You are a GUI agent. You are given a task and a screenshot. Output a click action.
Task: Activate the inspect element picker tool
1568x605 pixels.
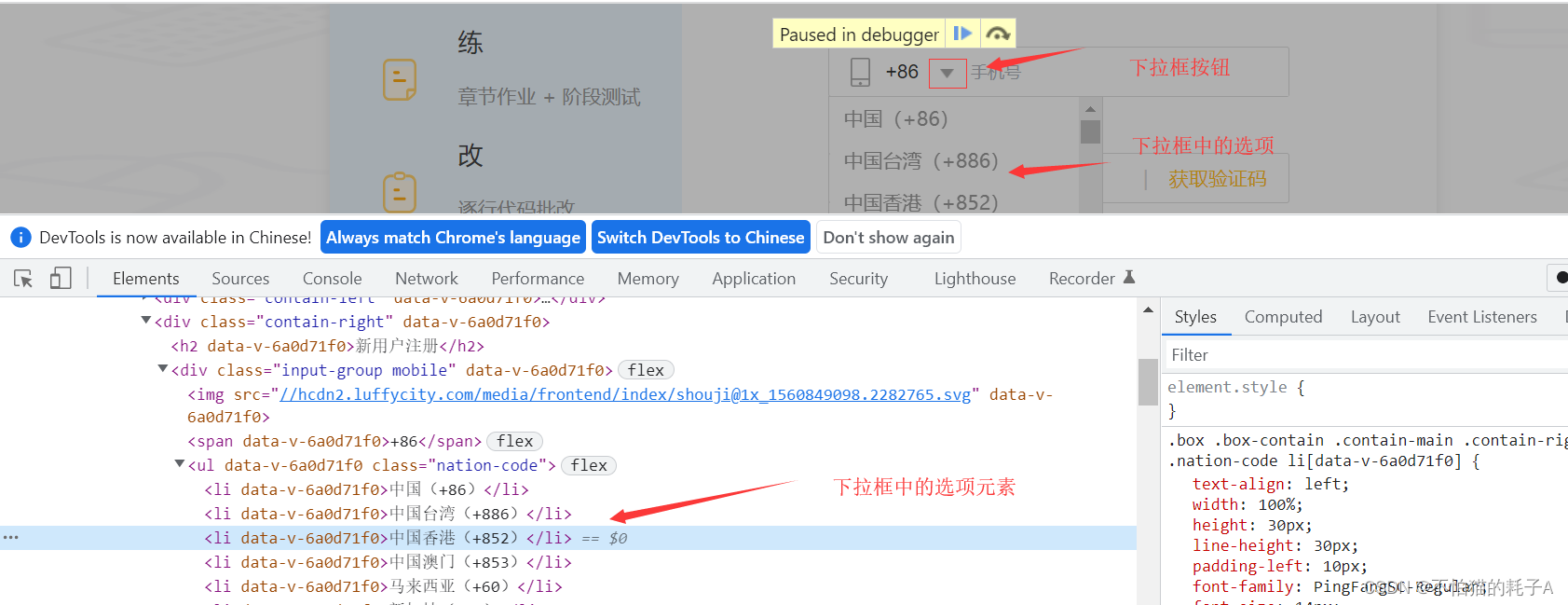coord(23,278)
